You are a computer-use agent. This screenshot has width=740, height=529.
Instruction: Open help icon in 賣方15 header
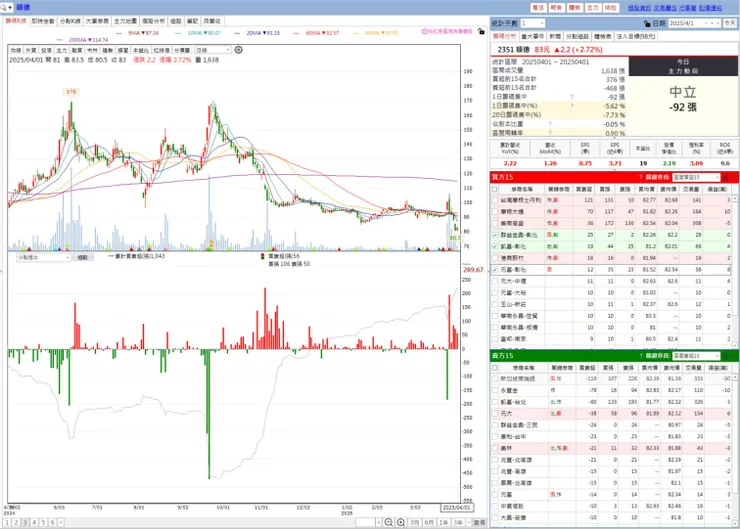640,355
